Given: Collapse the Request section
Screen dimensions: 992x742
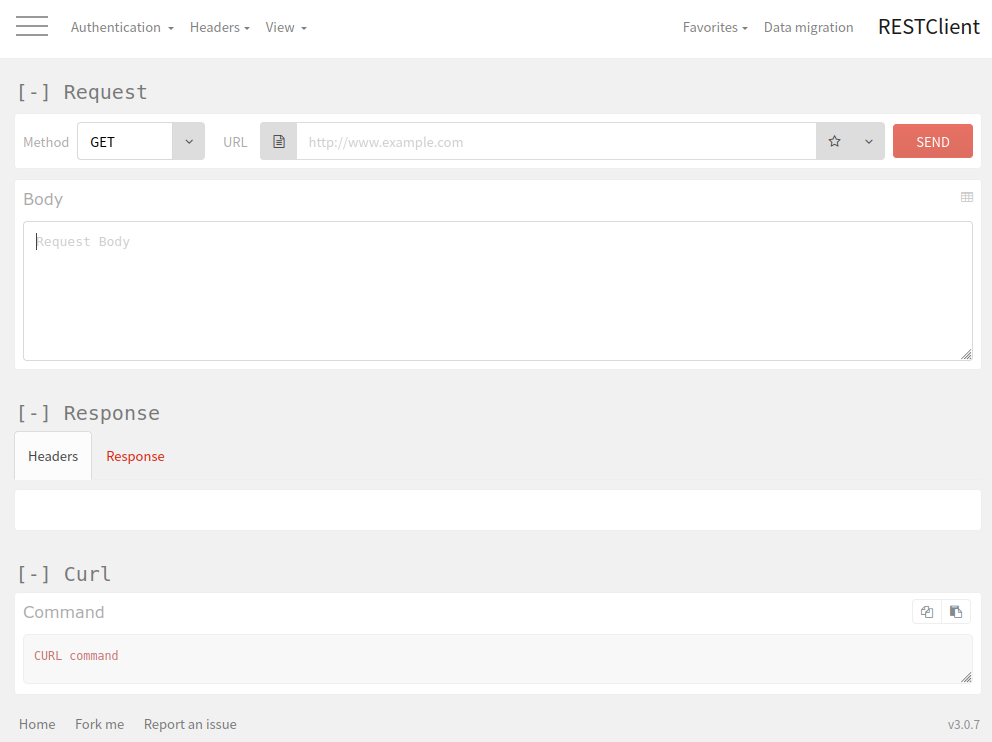Looking at the screenshot, I should 33,91.
